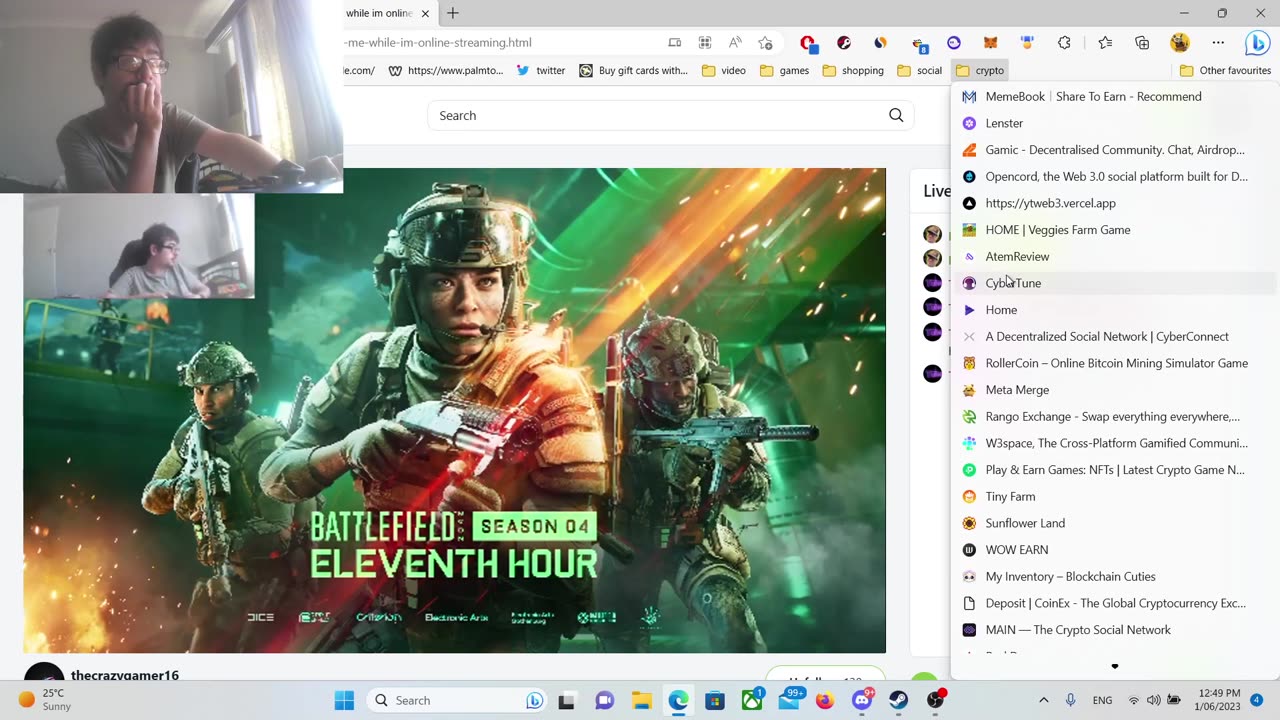Viewport: 1280px width, 720px height.
Task: Open the CyberTune bookmark
Action: pyautogui.click(x=1115, y=283)
